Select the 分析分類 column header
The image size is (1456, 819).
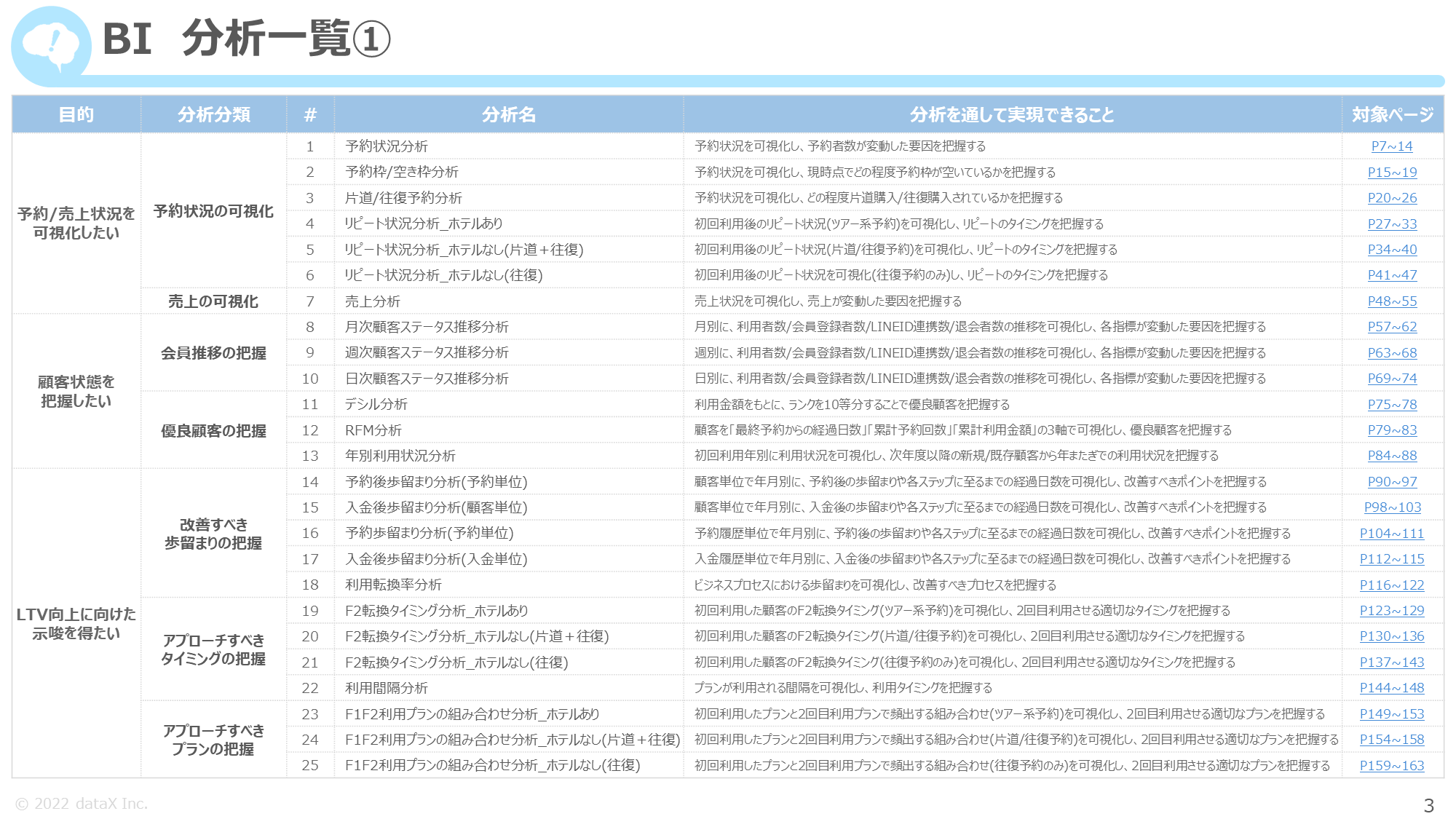click(x=214, y=114)
